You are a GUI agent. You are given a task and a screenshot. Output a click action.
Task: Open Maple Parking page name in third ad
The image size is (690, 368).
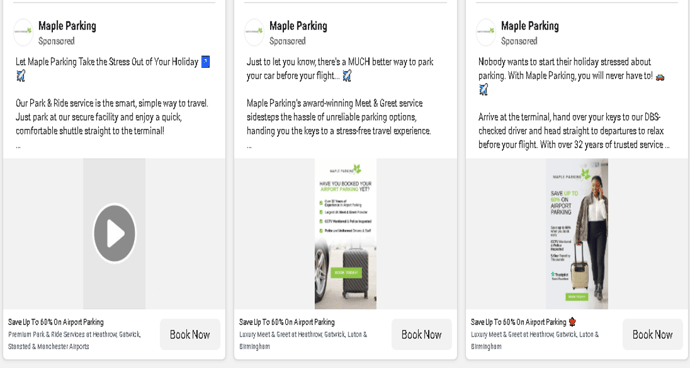pos(530,26)
